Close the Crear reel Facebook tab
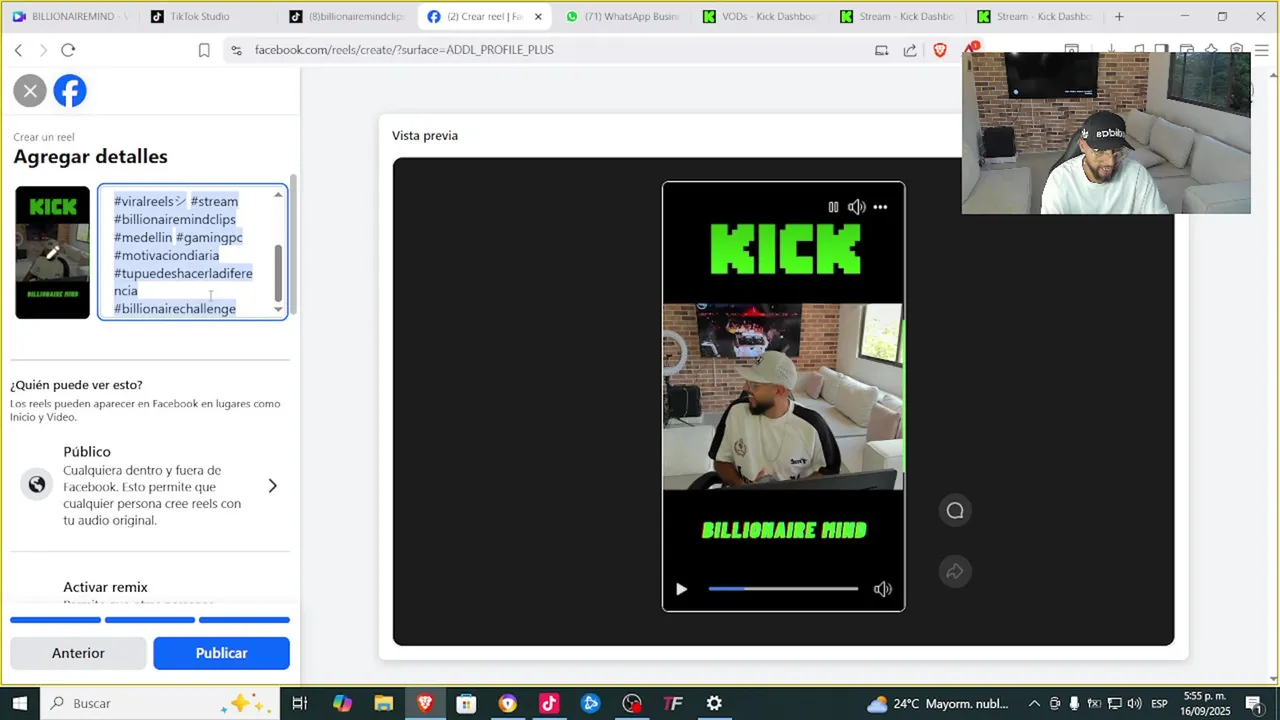Screen dimensions: 1280x720 538,16
